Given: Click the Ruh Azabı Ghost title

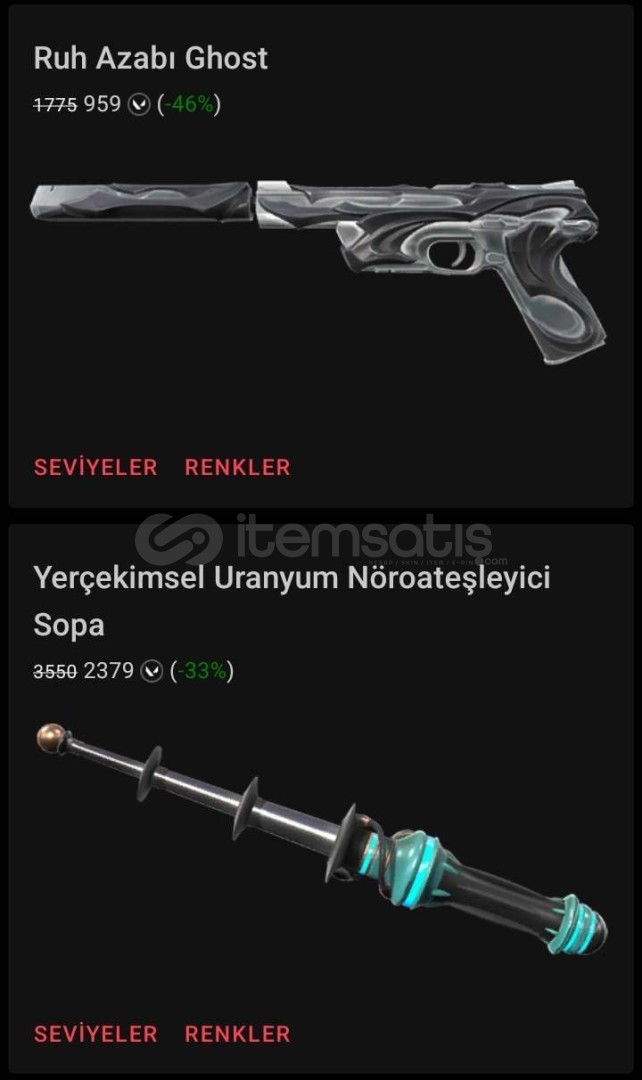Looking at the screenshot, I should coord(151,58).
